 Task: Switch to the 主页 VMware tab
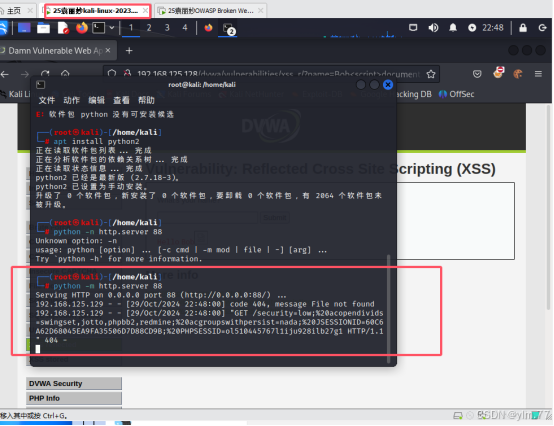pos(14,11)
